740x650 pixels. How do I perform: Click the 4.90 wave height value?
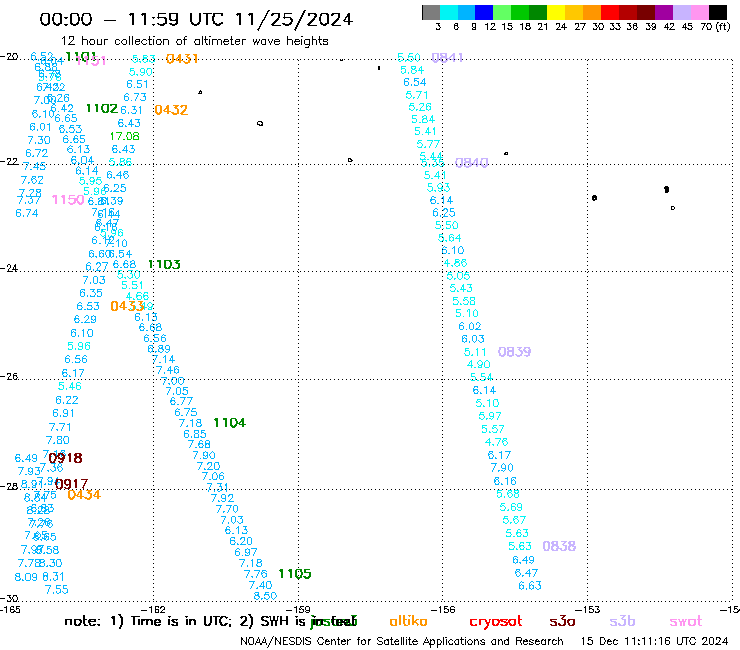[479, 364]
